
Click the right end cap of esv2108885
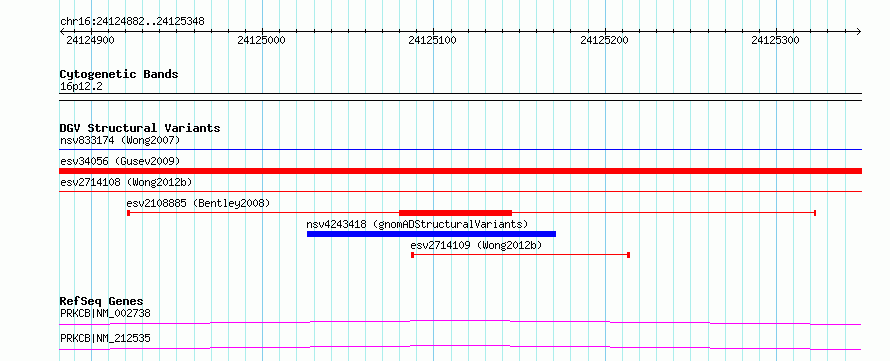(815, 213)
